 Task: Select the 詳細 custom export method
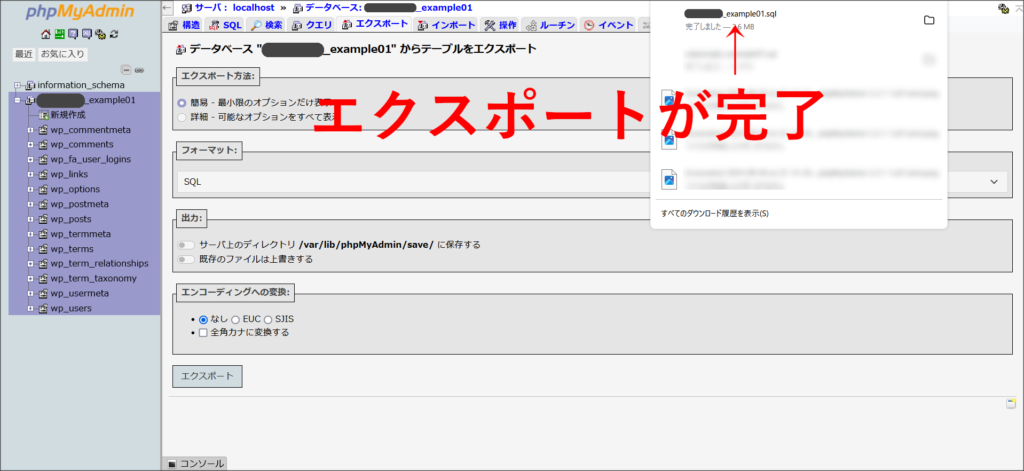(x=182, y=117)
